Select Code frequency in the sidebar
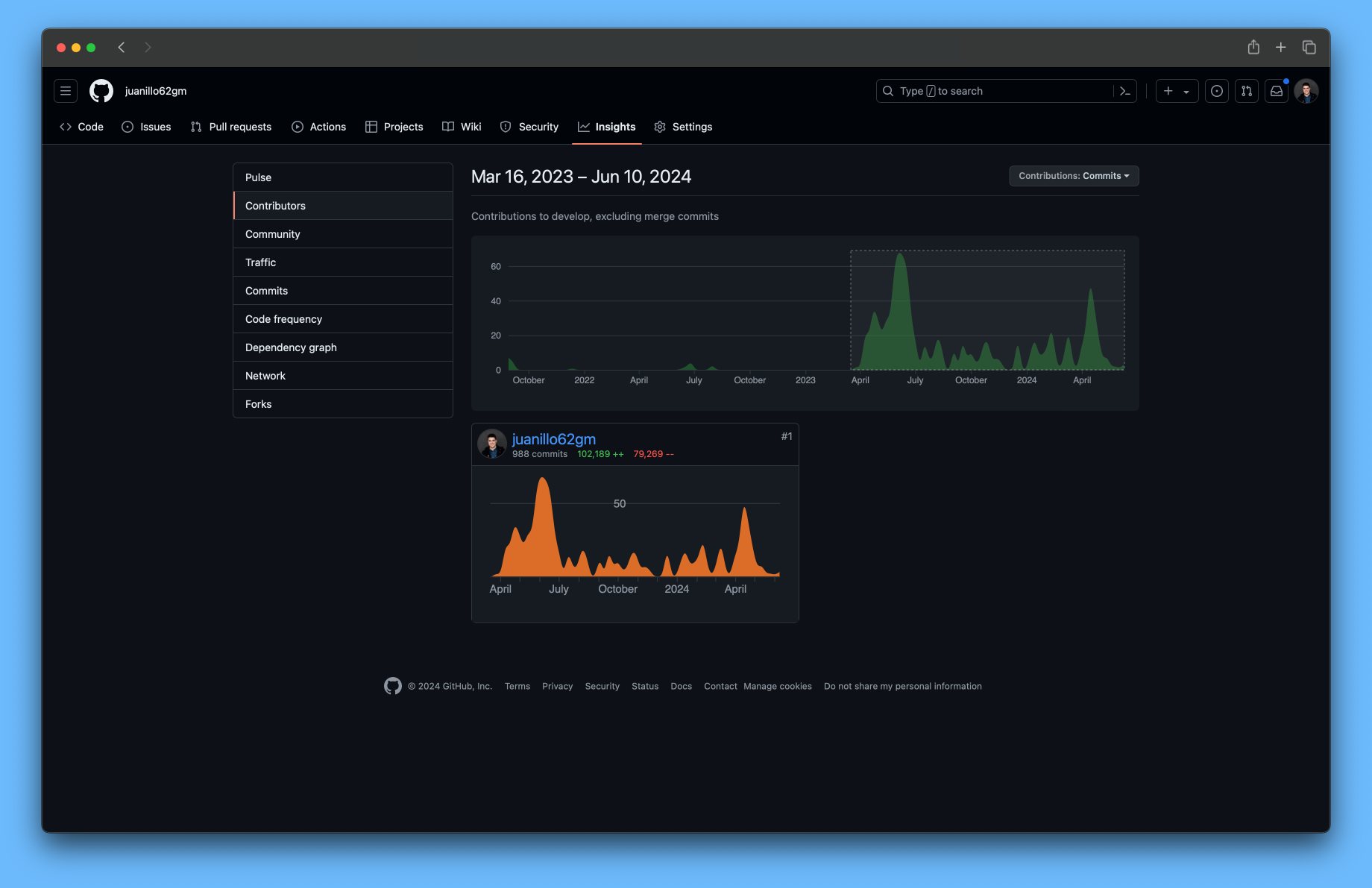This screenshot has height=888, width=1372. point(283,318)
